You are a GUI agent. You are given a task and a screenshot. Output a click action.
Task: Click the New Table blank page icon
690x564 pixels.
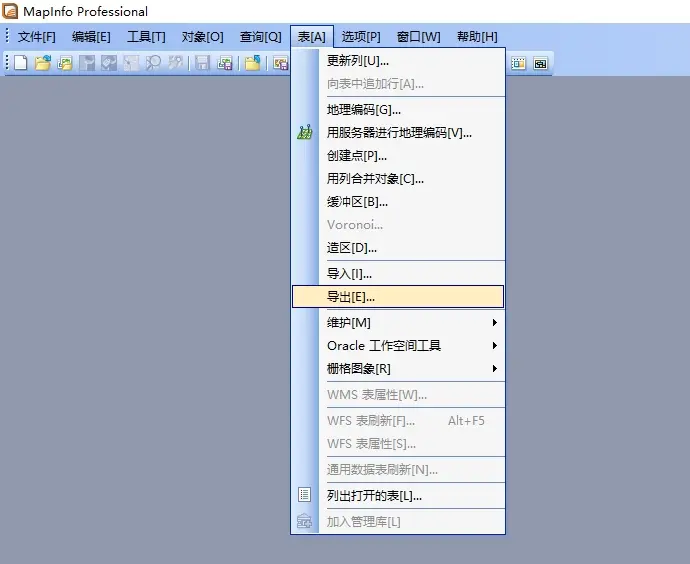pos(21,63)
